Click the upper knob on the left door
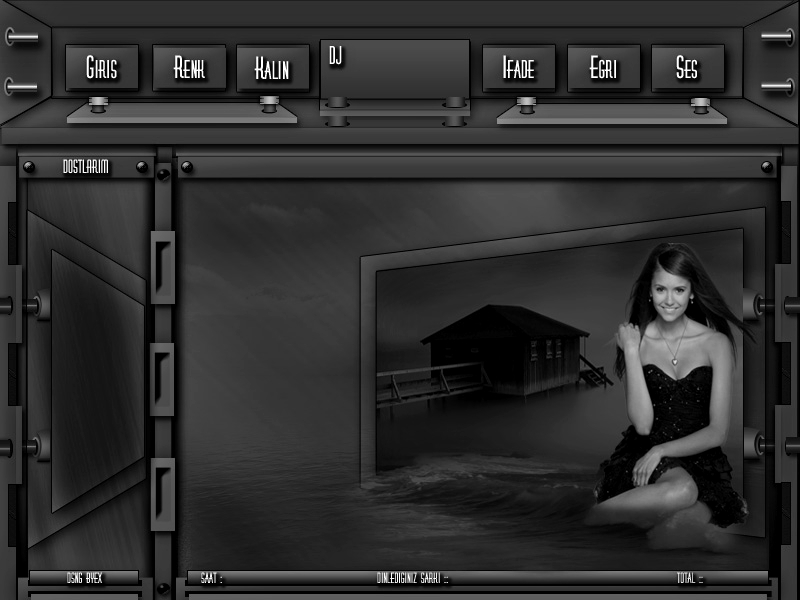 point(38,304)
